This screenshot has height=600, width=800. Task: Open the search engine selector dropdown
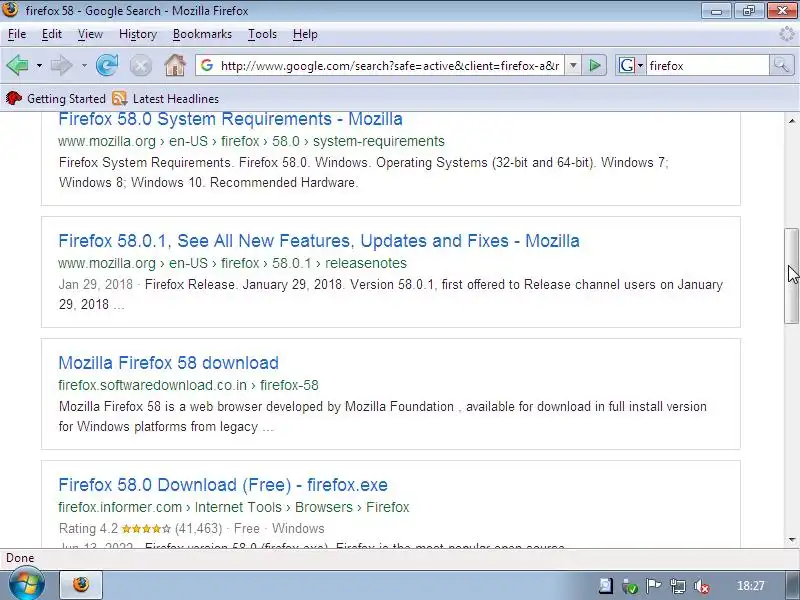631,65
